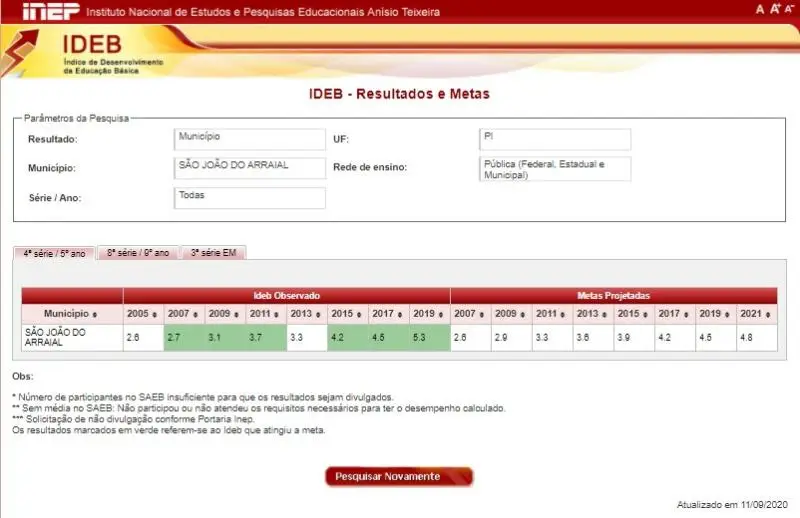
Task: Sort by Metas Projetadas 2021 column
Action: point(756,314)
